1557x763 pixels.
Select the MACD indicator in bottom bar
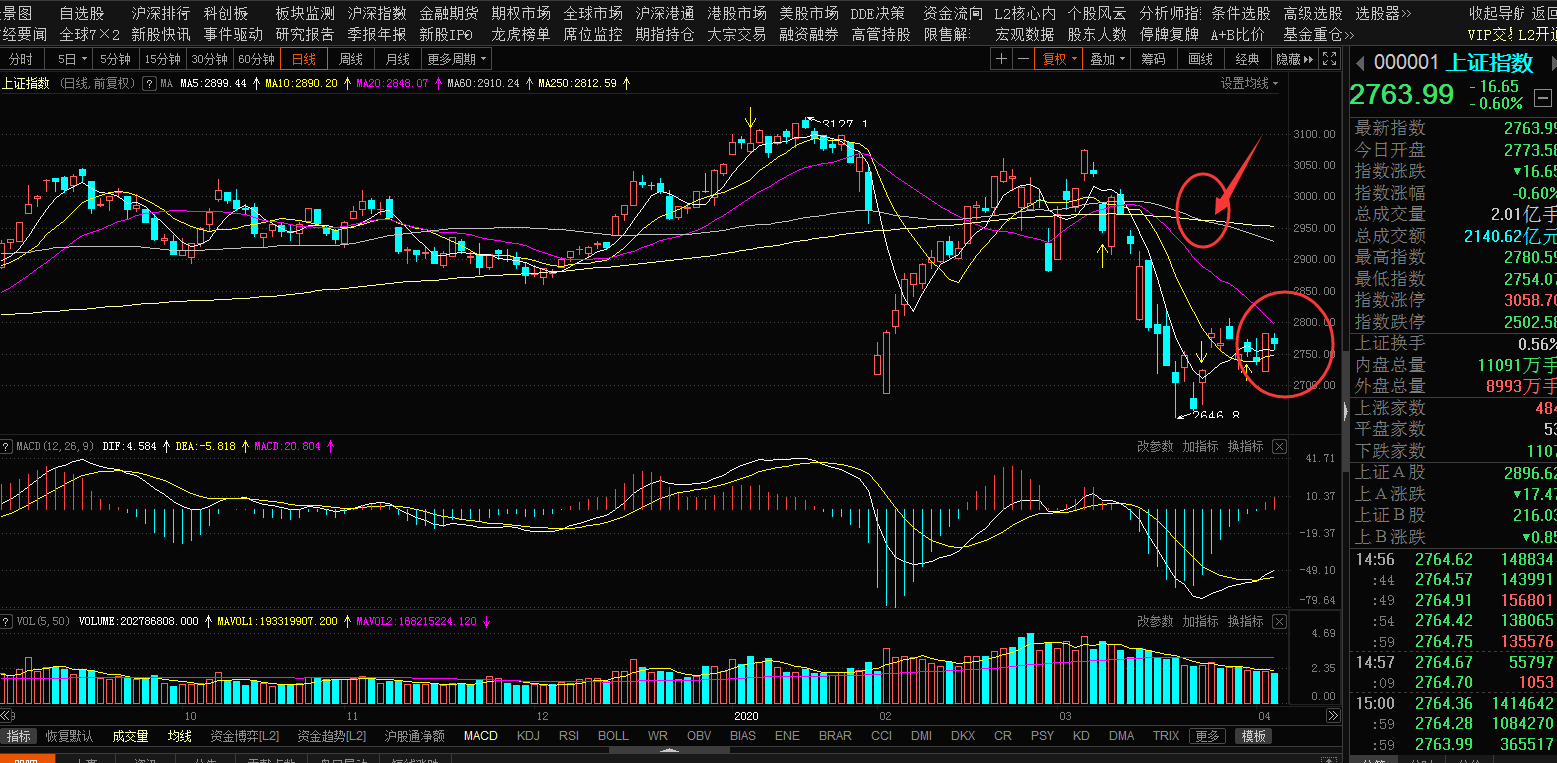point(480,736)
